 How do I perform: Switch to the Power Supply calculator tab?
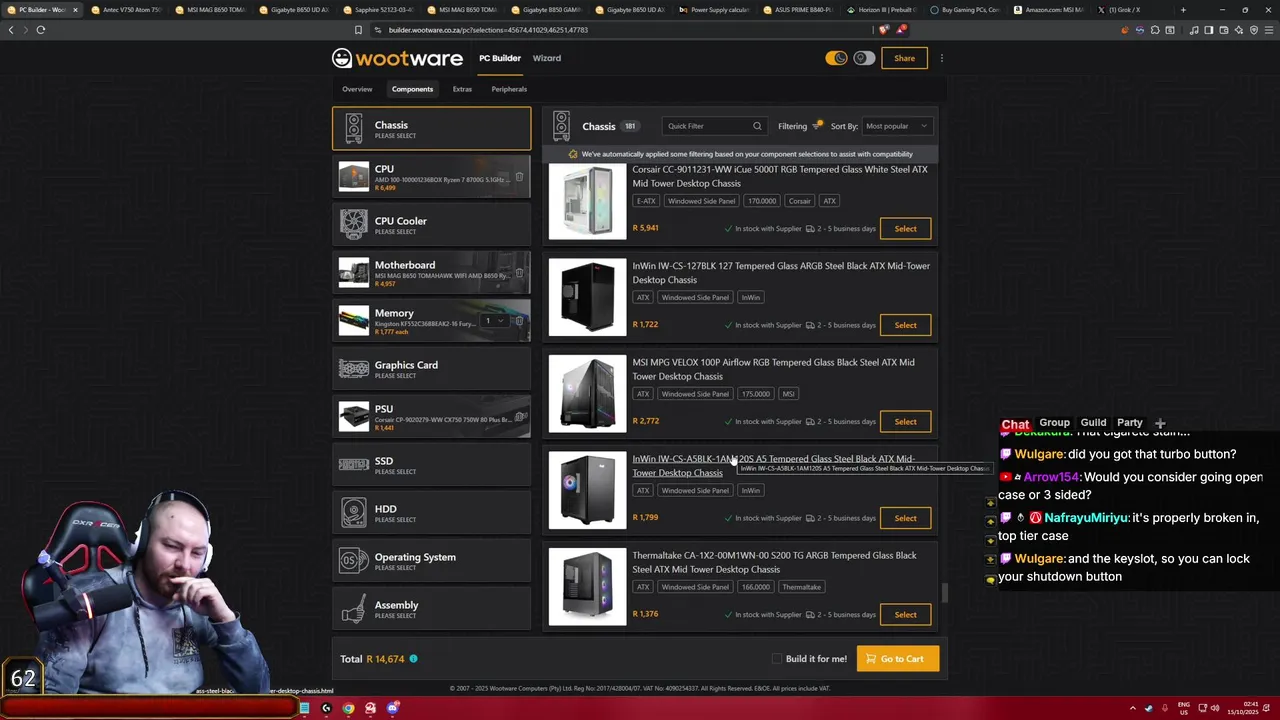point(713,10)
